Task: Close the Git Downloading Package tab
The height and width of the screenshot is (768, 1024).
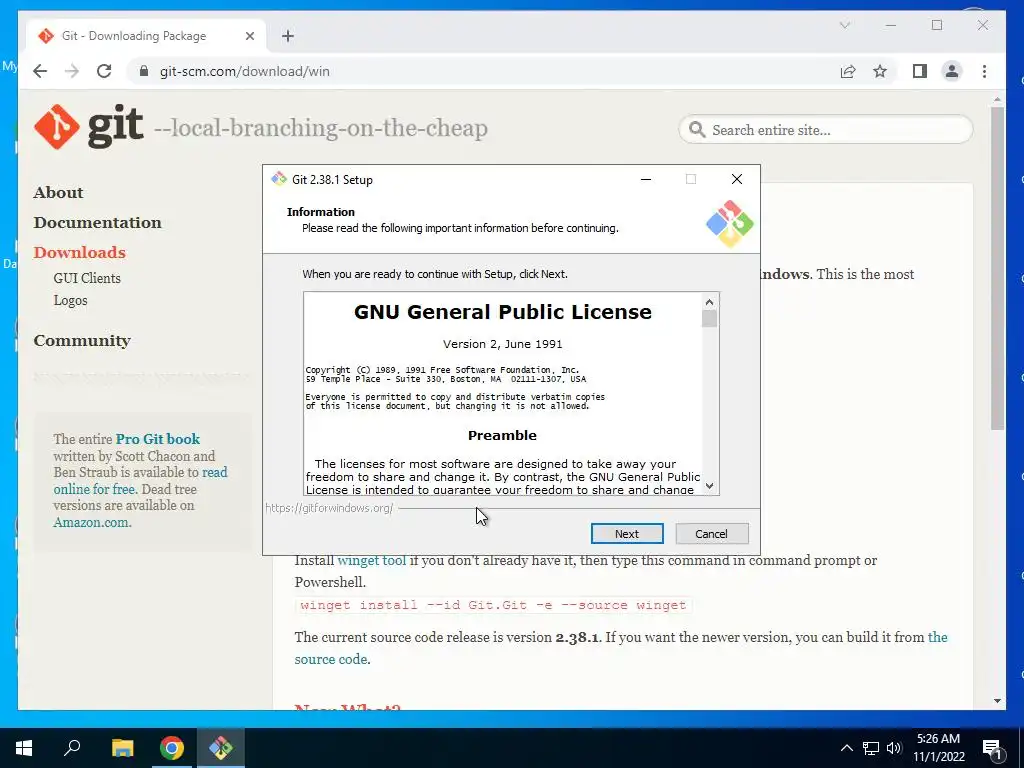Action: coord(249,36)
